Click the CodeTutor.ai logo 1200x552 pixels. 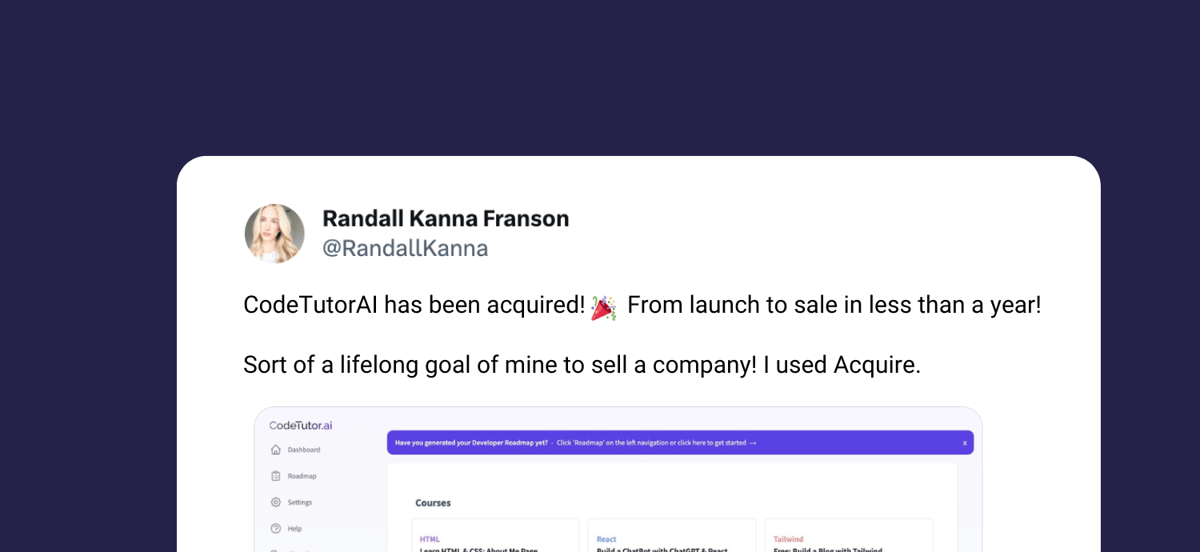click(x=301, y=425)
